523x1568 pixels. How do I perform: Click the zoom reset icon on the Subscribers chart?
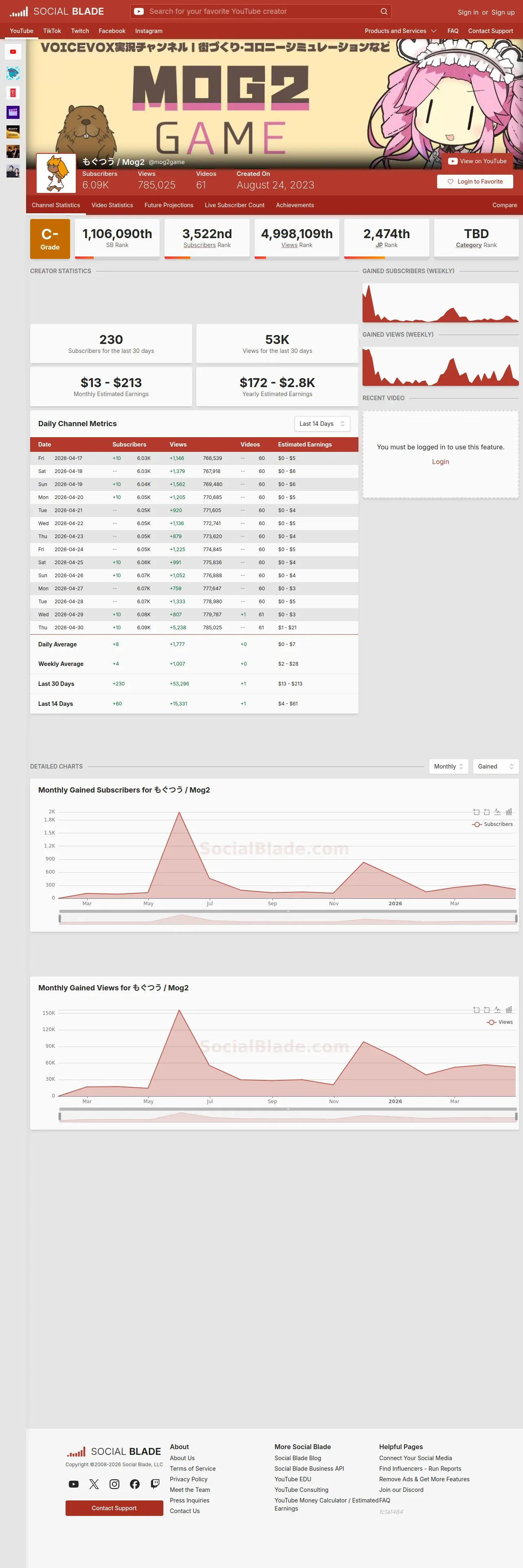point(486,812)
